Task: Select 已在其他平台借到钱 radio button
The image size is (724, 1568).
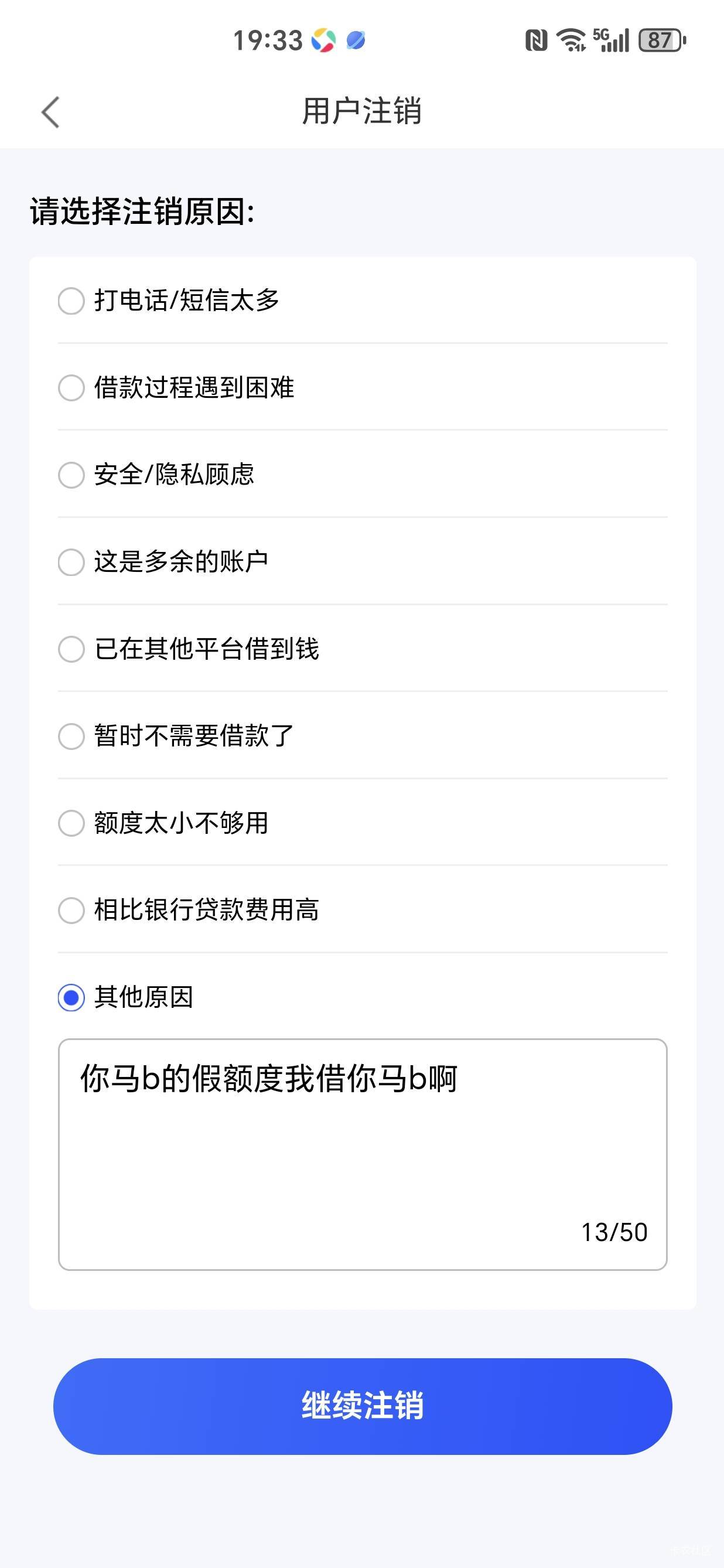Action: click(x=71, y=649)
